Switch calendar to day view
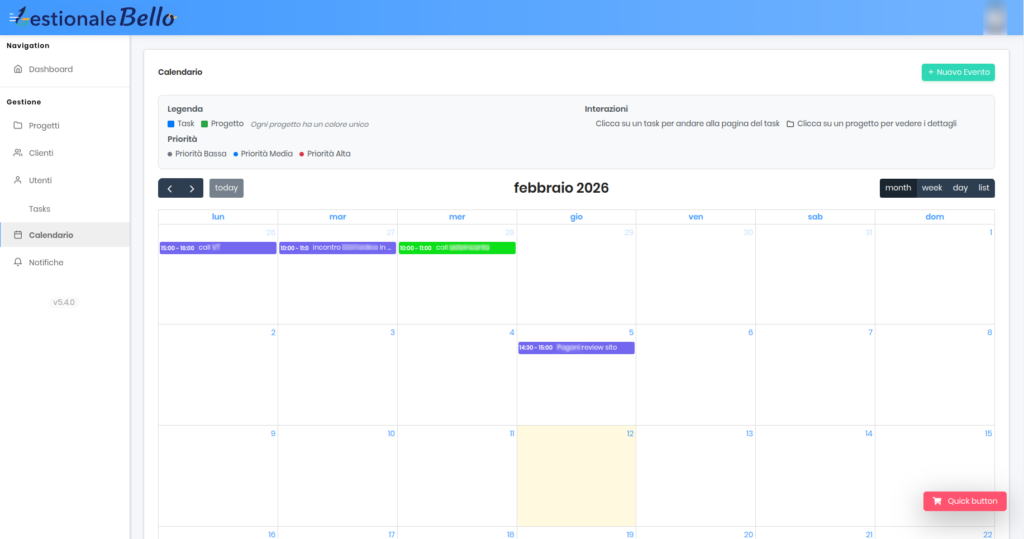 pyautogui.click(x=959, y=188)
